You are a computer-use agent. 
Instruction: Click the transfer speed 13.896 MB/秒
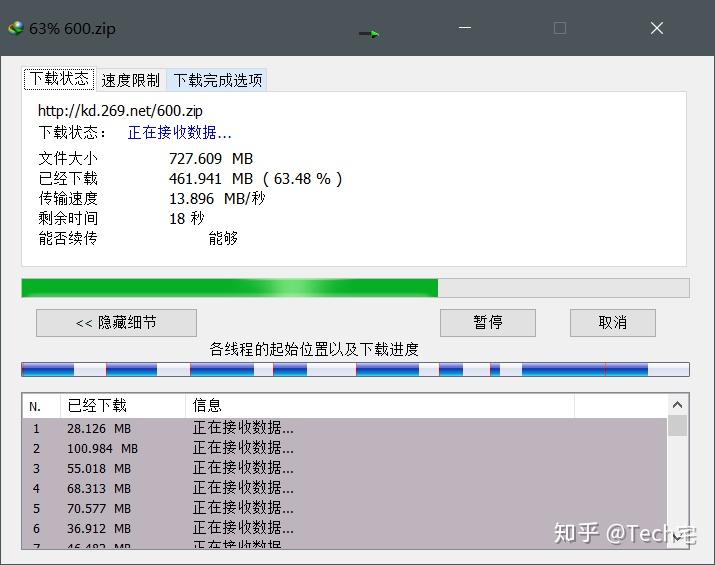tap(217, 199)
